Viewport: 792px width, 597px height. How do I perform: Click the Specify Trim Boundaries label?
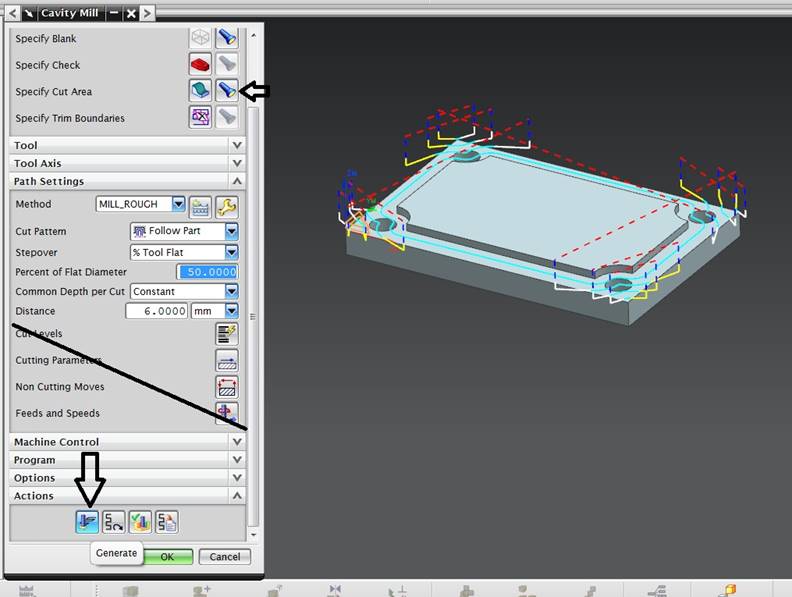70,118
